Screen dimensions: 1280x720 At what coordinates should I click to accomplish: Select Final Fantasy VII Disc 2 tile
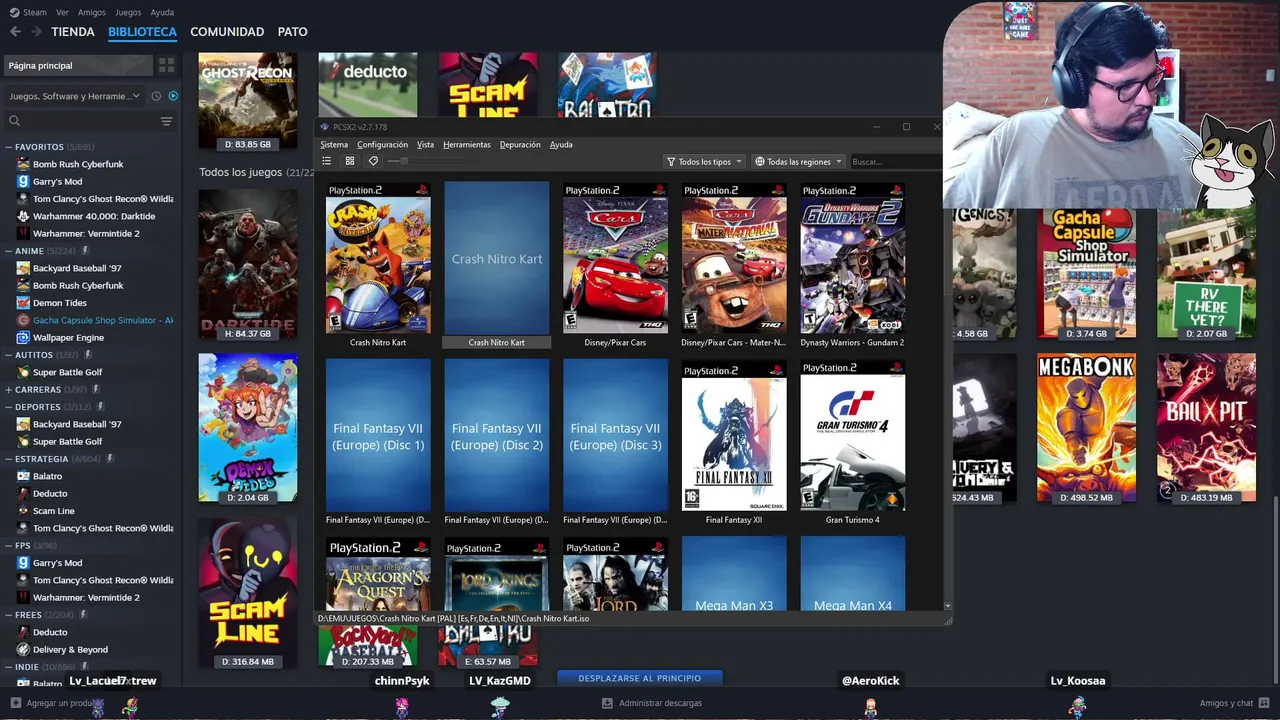click(497, 436)
